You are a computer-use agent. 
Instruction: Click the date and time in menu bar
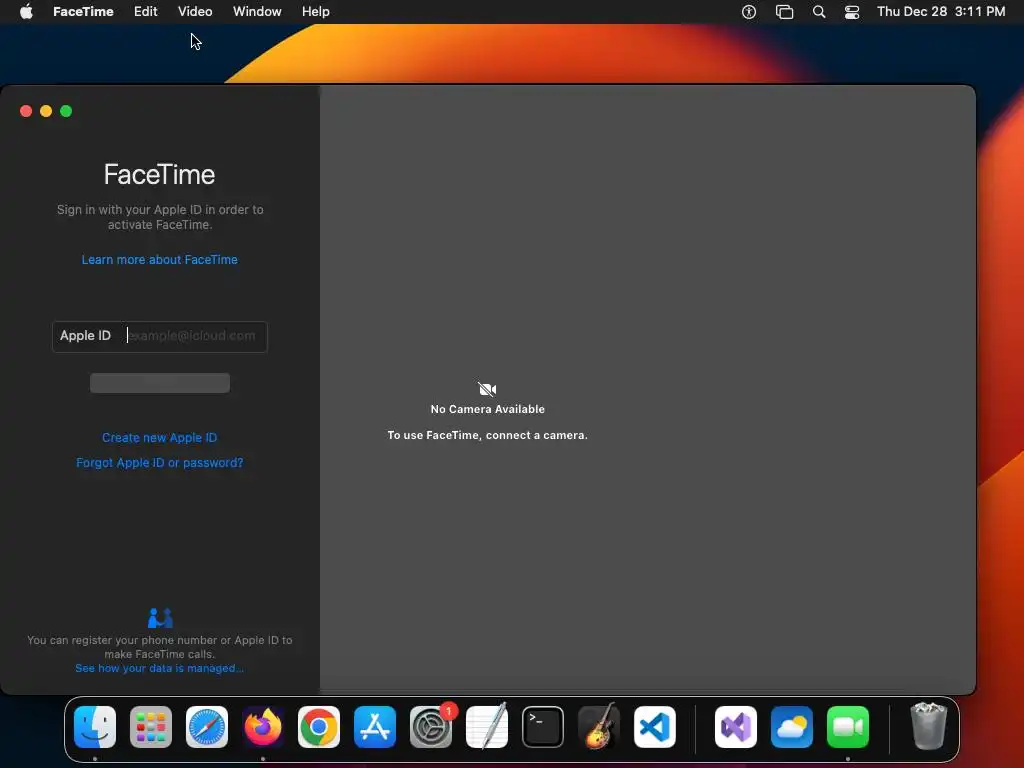click(940, 11)
